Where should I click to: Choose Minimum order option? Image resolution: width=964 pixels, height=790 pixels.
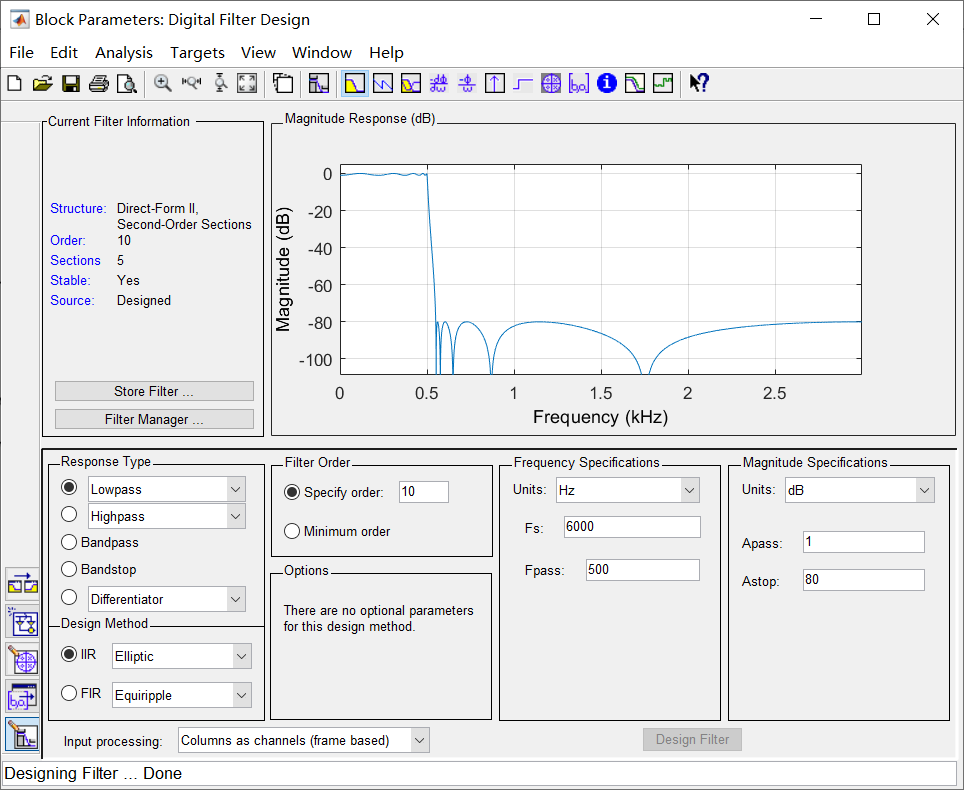[291, 531]
